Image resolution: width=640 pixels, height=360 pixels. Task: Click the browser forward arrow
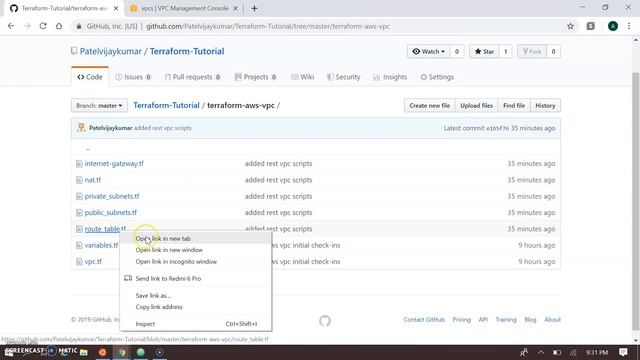(x=27, y=26)
